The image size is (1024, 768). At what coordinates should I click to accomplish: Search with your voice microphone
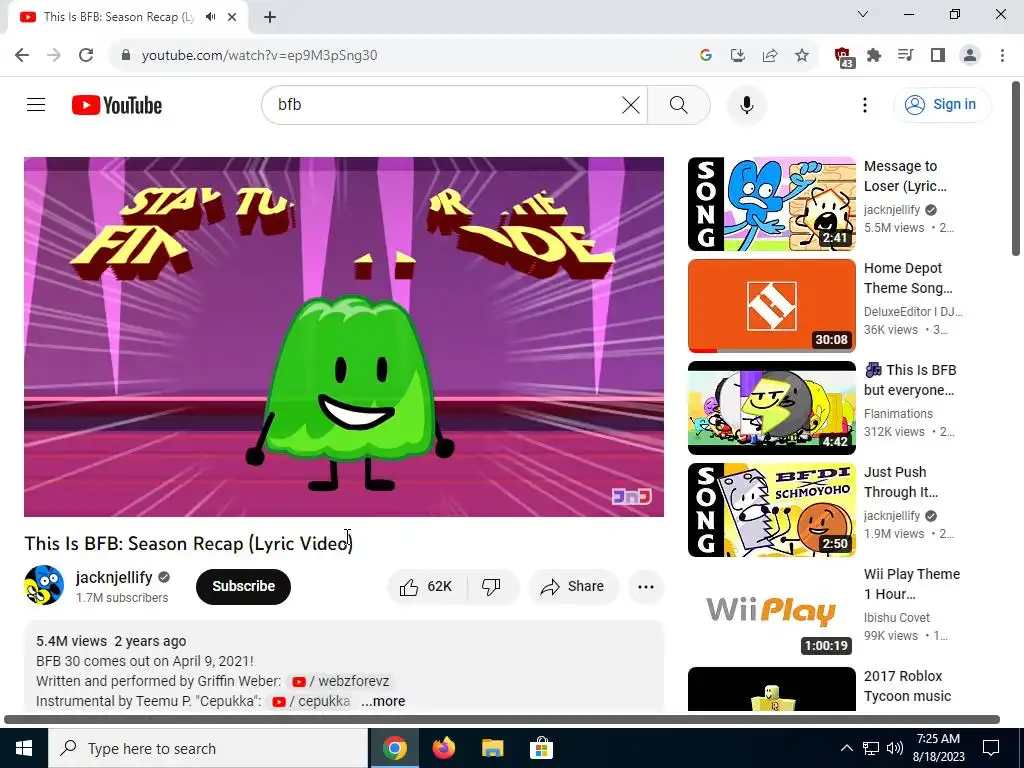point(746,104)
